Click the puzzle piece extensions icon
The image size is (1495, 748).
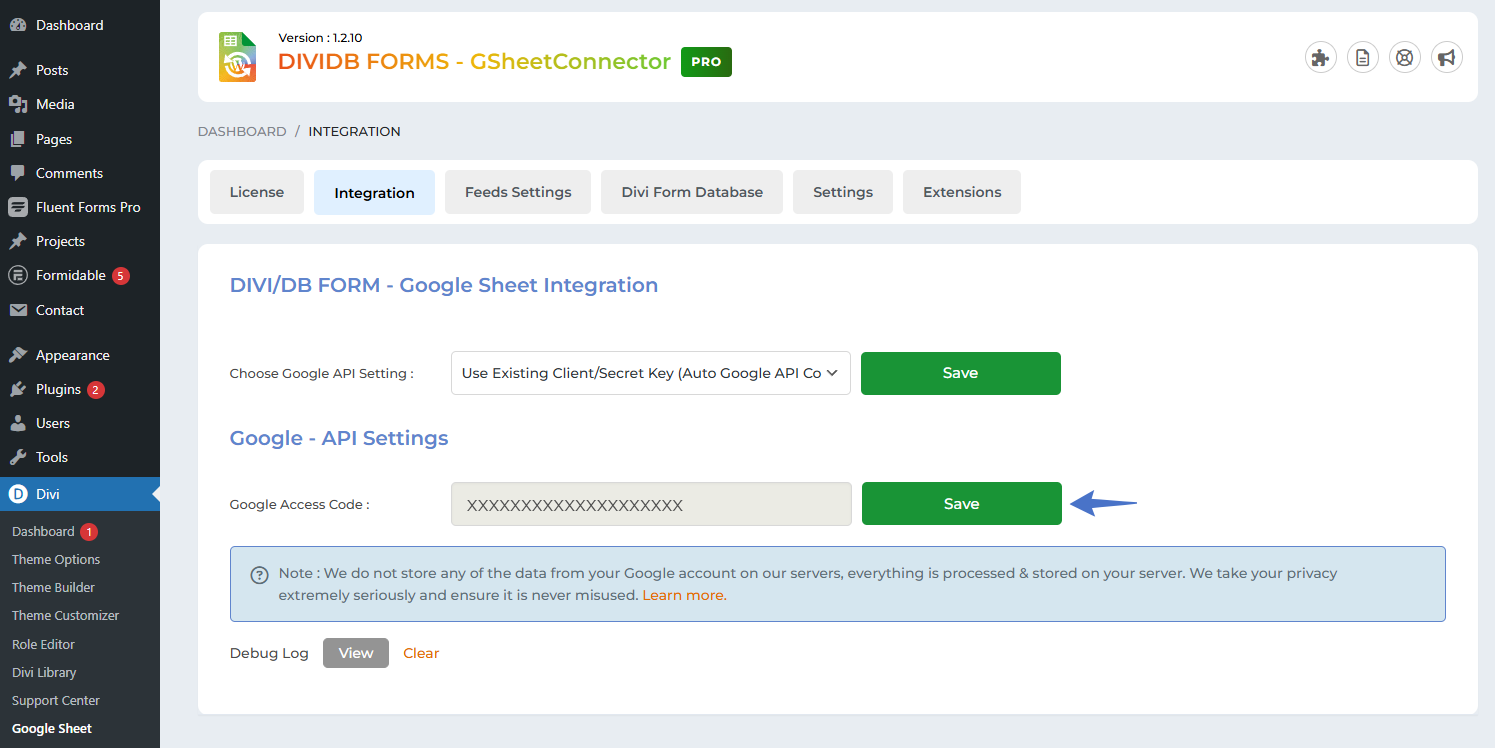(x=1321, y=58)
